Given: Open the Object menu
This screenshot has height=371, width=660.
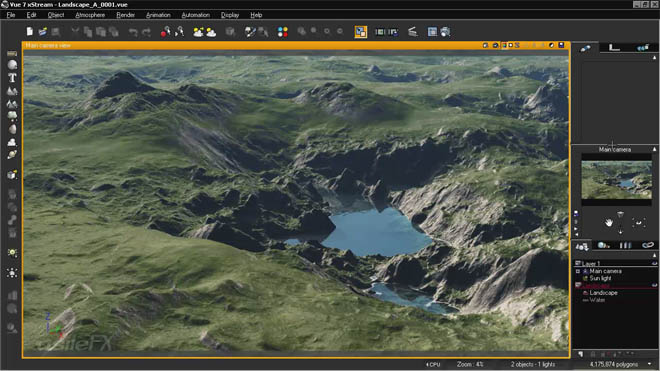Looking at the screenshot, I should [56, 15].
